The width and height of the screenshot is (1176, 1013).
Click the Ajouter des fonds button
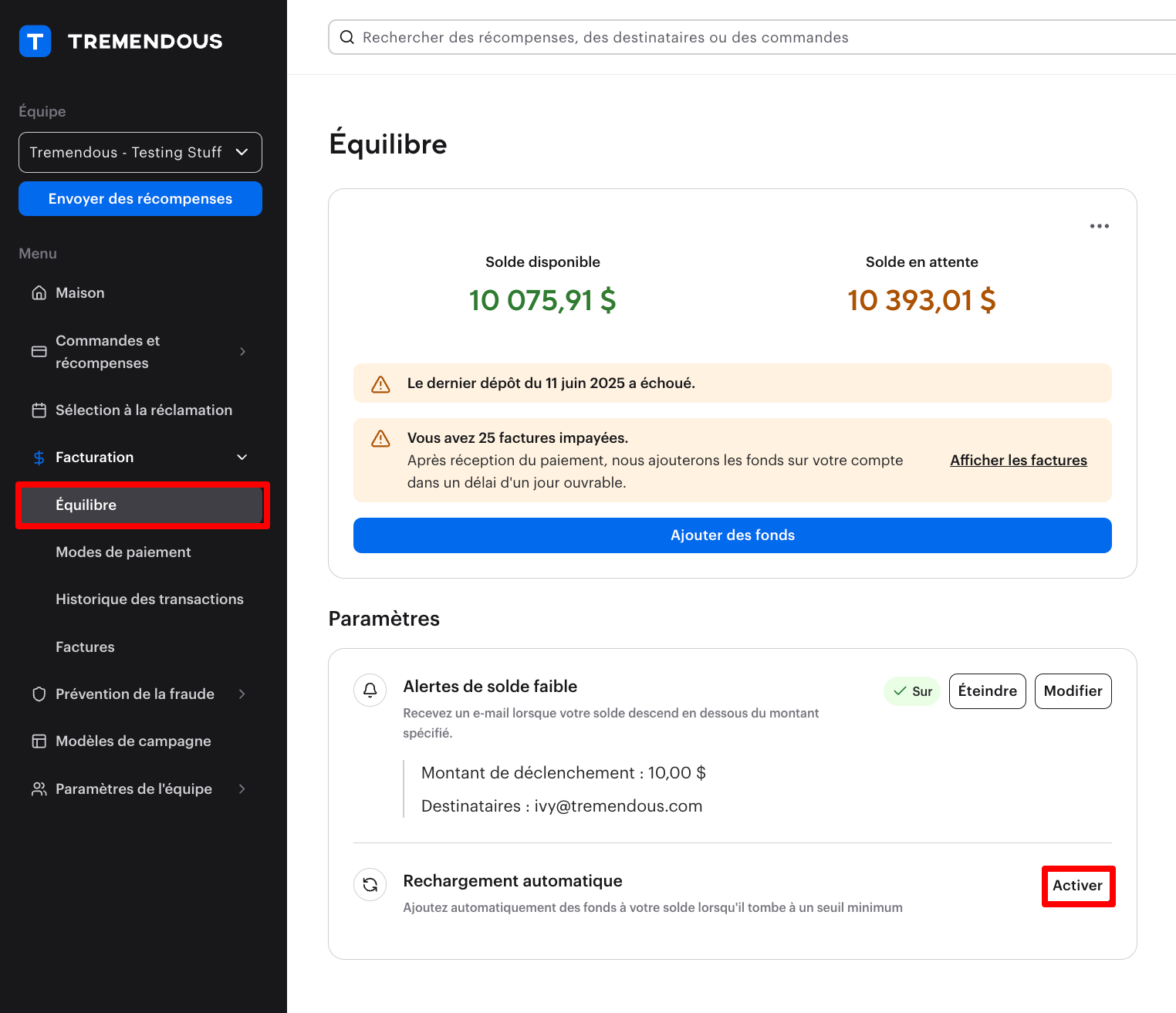732,535
